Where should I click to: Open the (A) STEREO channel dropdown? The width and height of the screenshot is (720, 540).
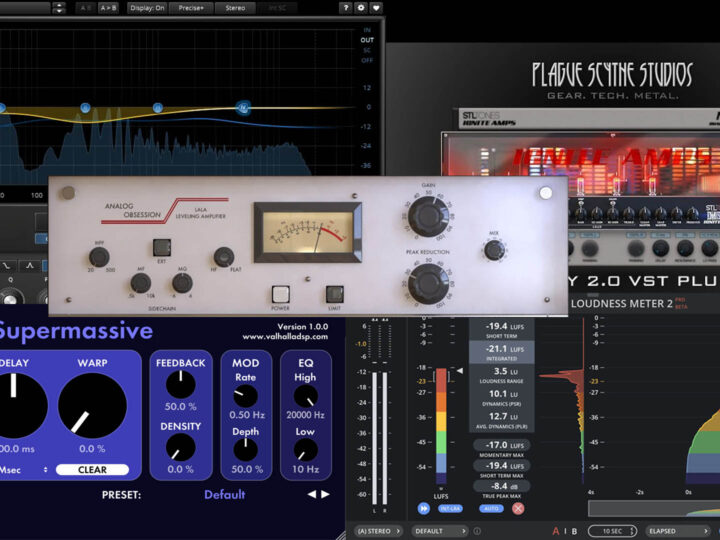coord(378,531)
